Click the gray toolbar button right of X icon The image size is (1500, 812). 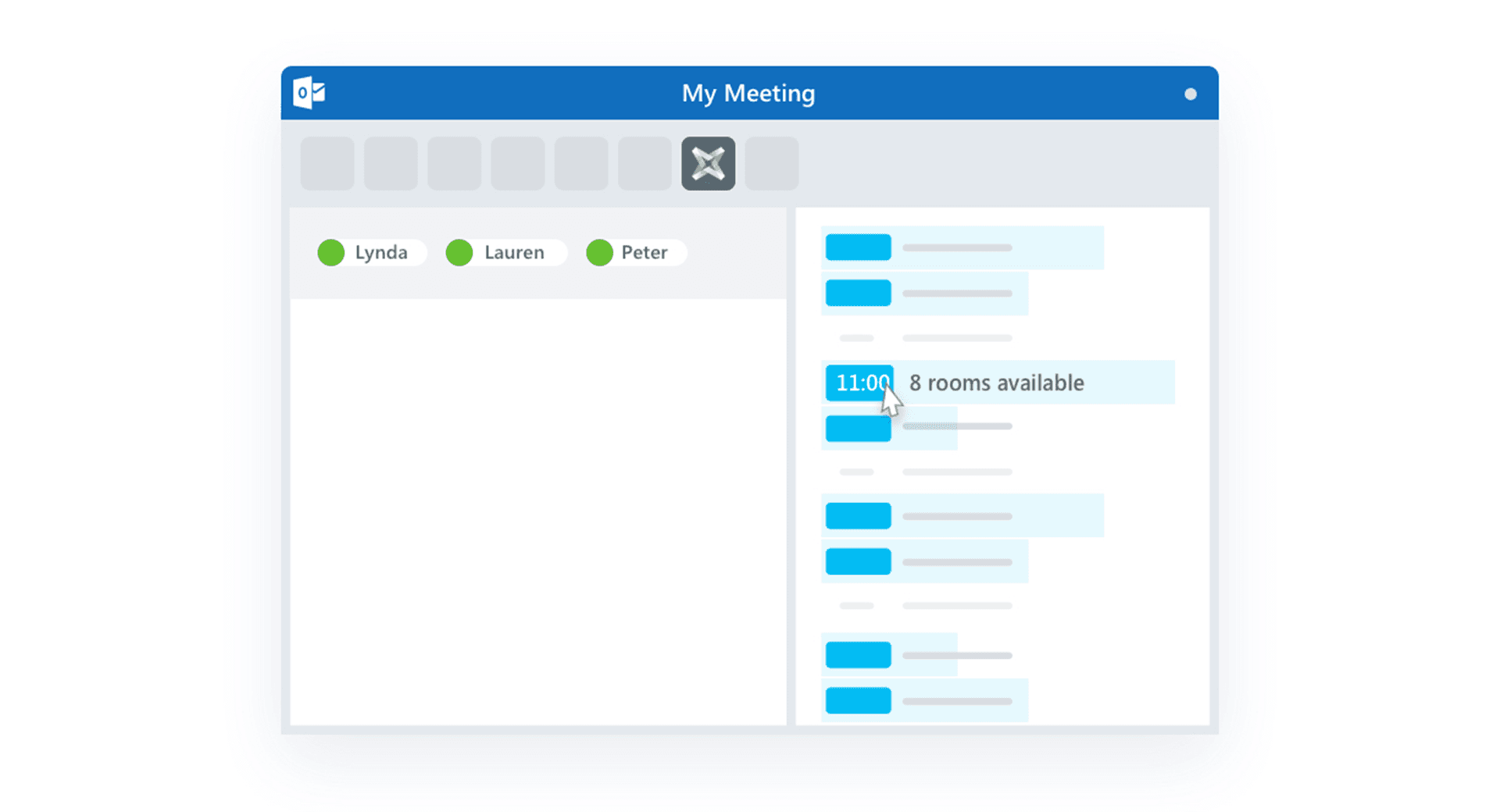(772, 163)
